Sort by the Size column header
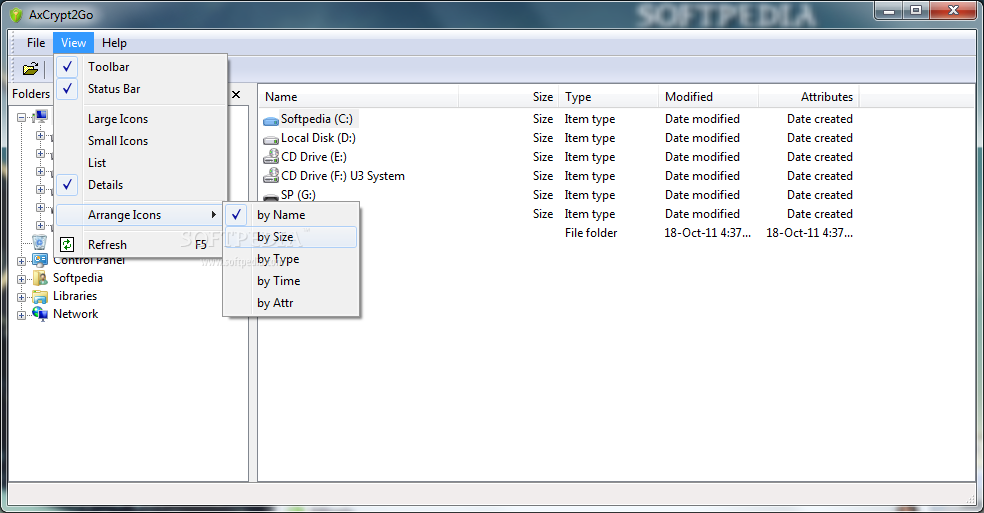Viewport: 984px width, 513px height. [508, 97]
